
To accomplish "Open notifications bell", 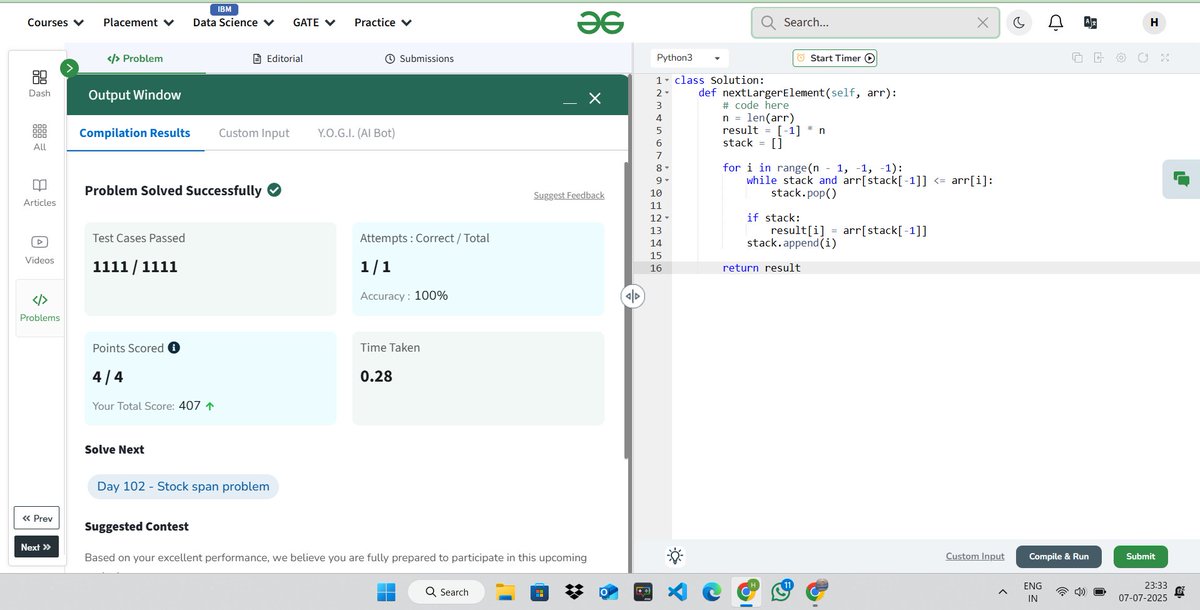I will pyautogui.click(x=1055, y=22).
